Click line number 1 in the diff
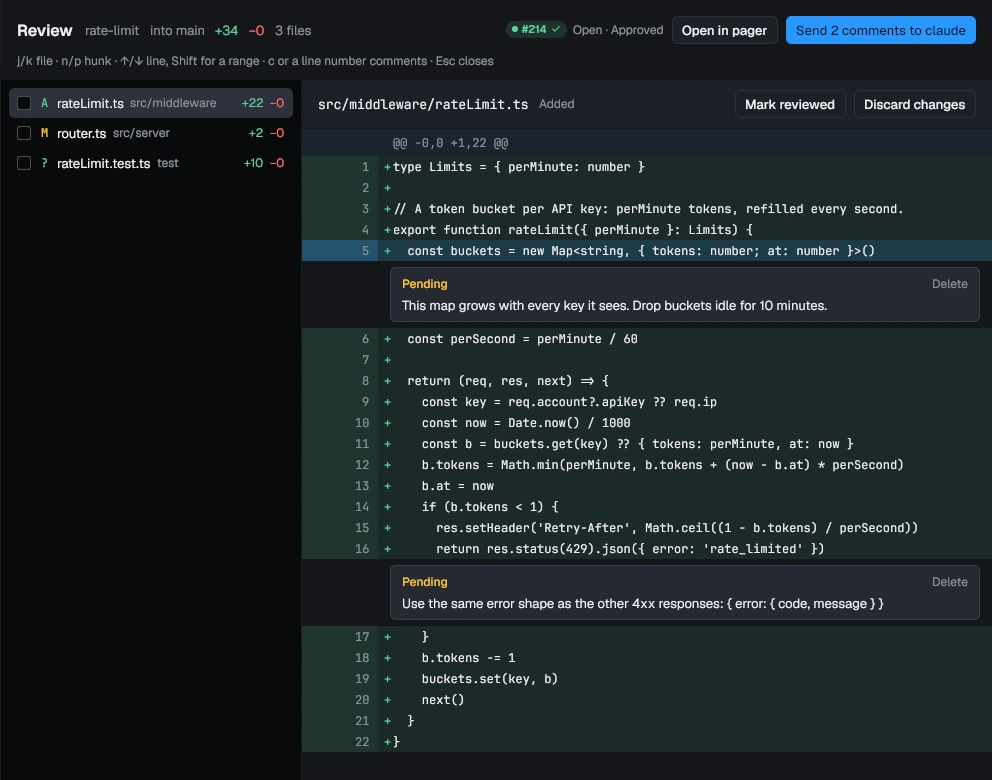This screenshot has width=992, height=780. [x=365, y=167]
